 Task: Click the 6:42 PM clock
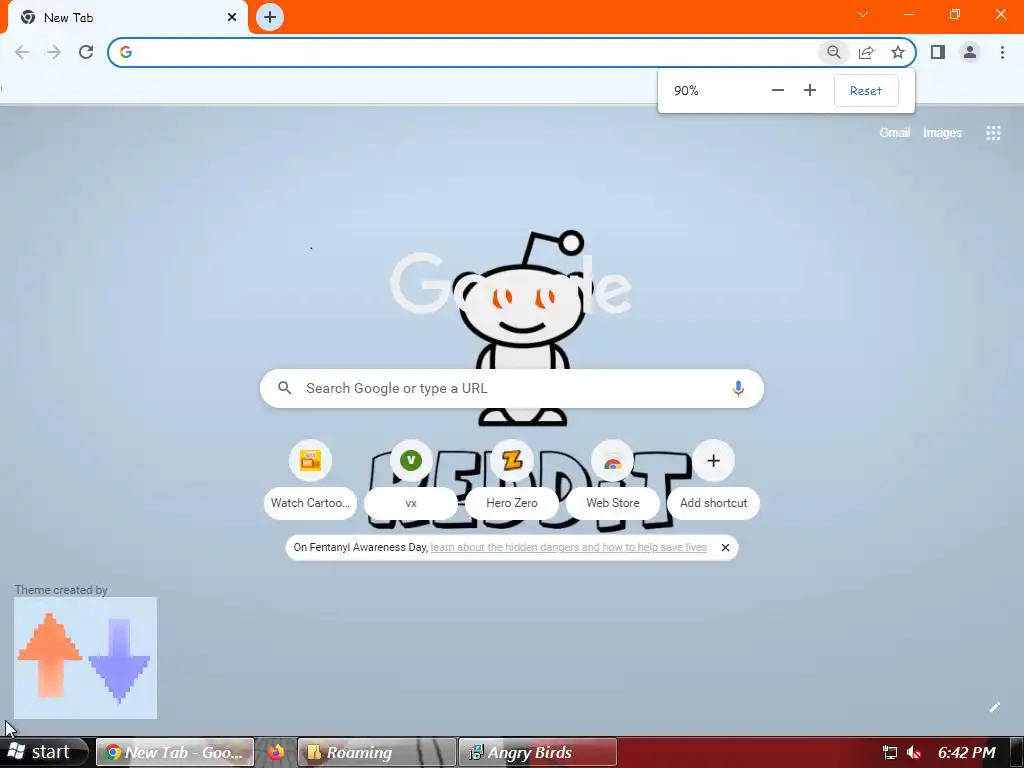point(967,752)
